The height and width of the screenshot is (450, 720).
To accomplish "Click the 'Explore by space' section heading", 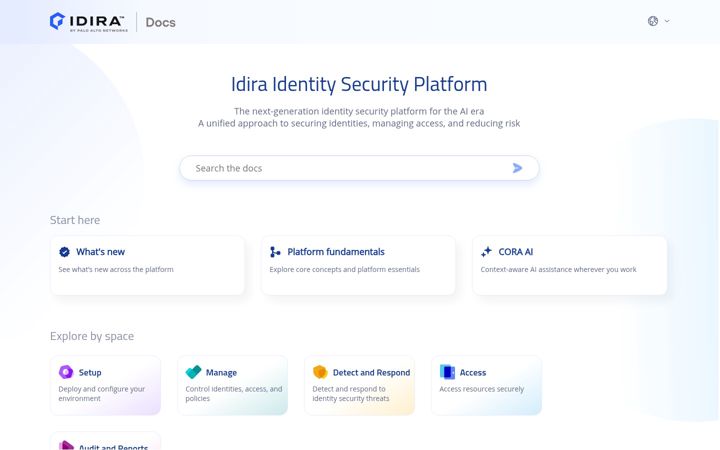I will point(92,336).
